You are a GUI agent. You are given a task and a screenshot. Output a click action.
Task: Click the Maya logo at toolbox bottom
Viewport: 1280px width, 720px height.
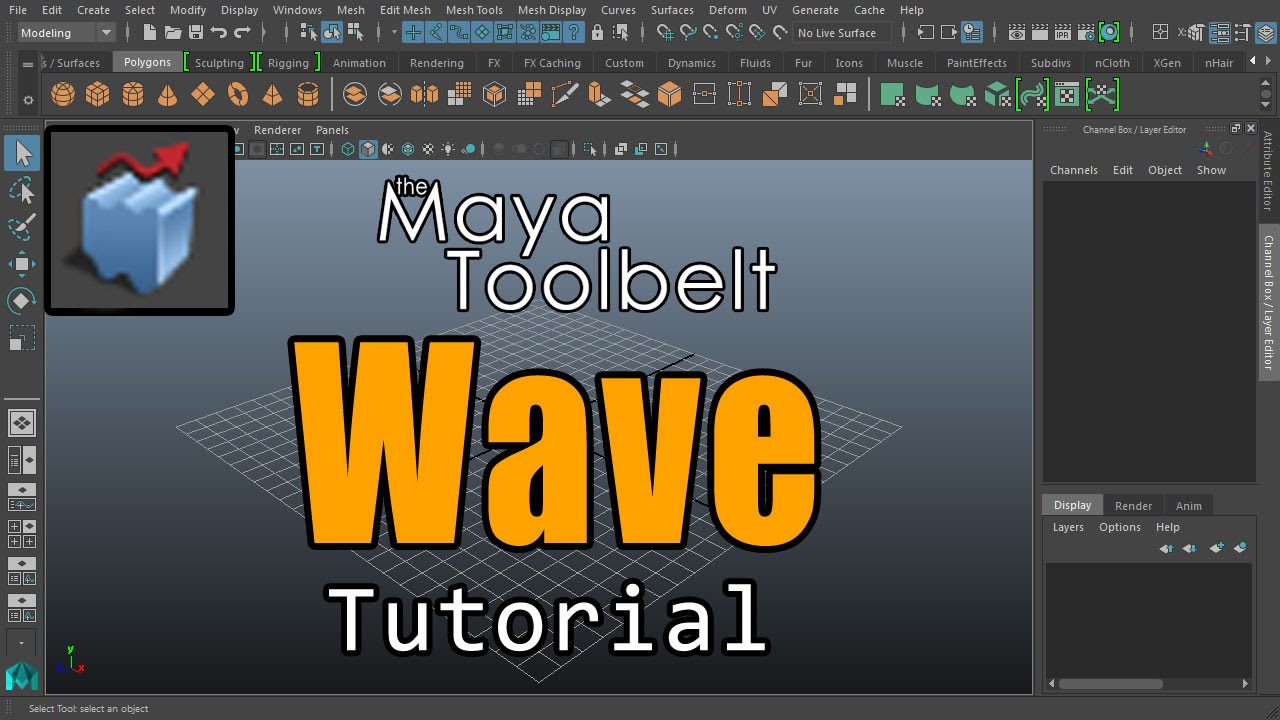[22, 676]
